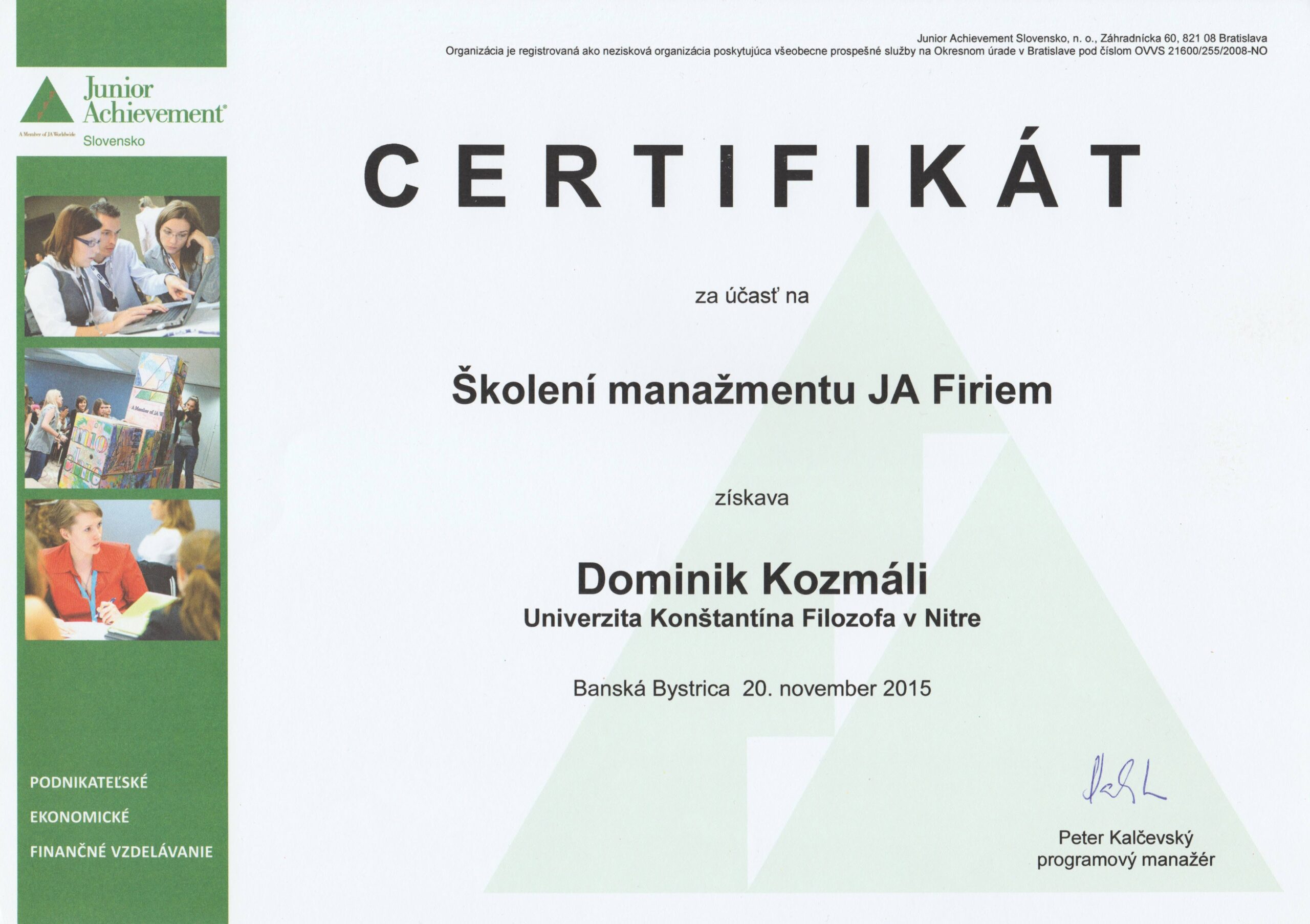Click the name 'Dominik Kozmáli'
Image resolution: width=1310 pixels, height=924 pixels.
pos(751,580)
